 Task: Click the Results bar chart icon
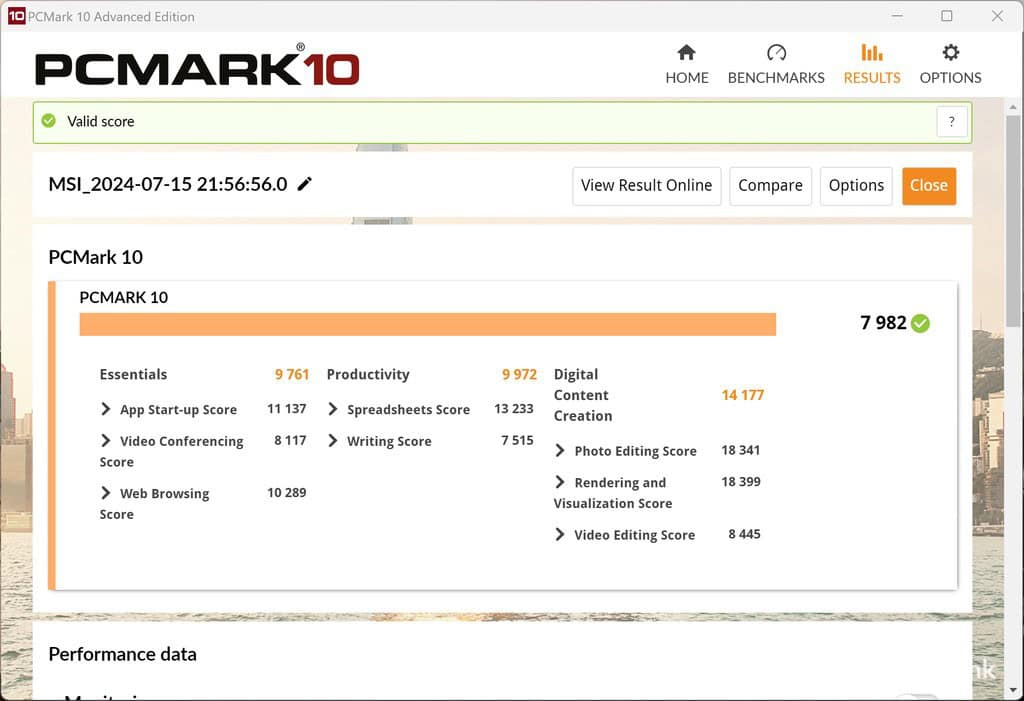[872, 53]
